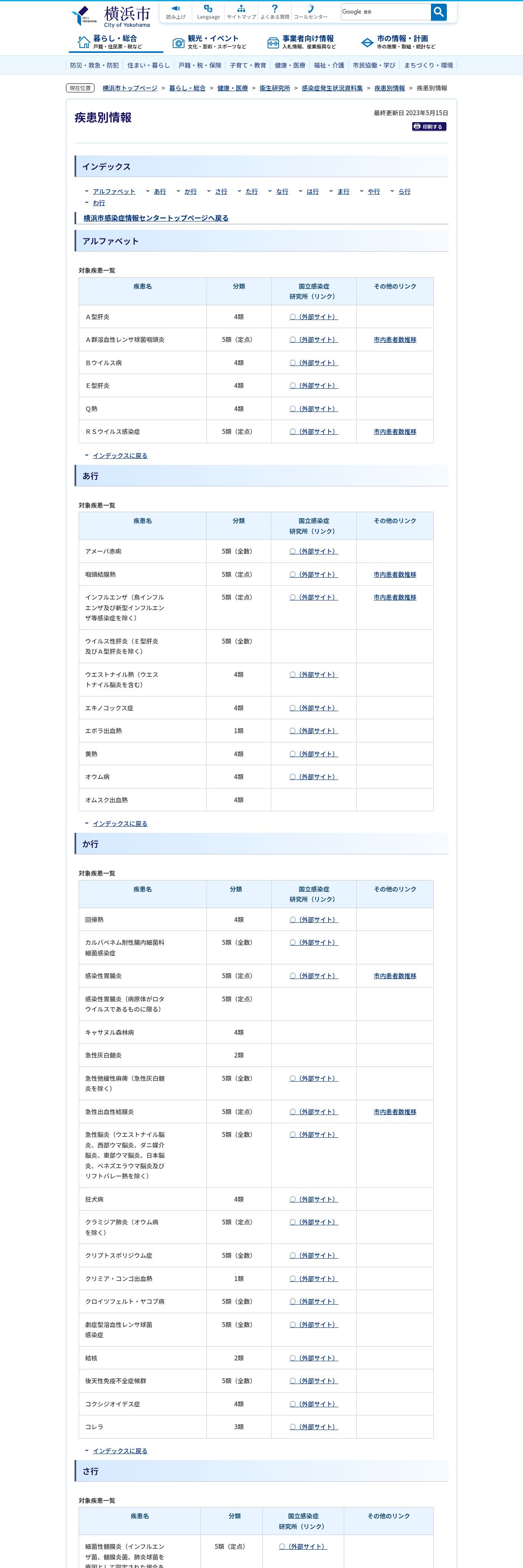Open 市内患者数推移 for 感染性胃腸炎
523x1568 pixels.
pyautogui.click(x=395, y=976)
